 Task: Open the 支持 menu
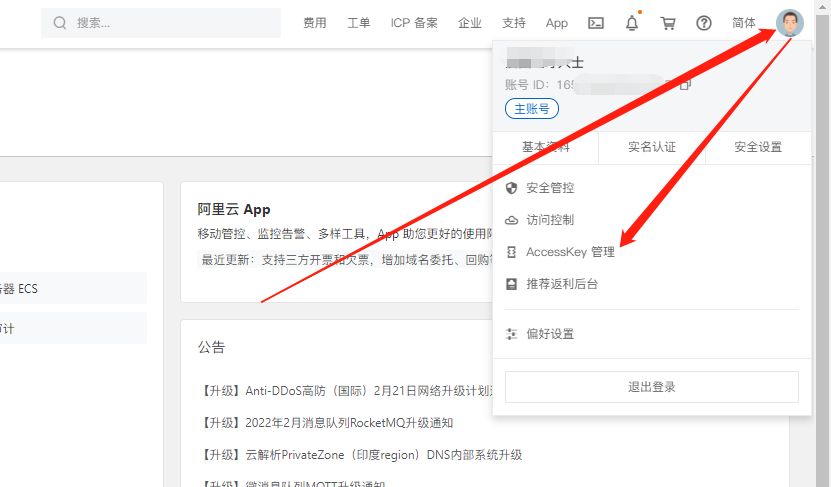coord(514,23)
